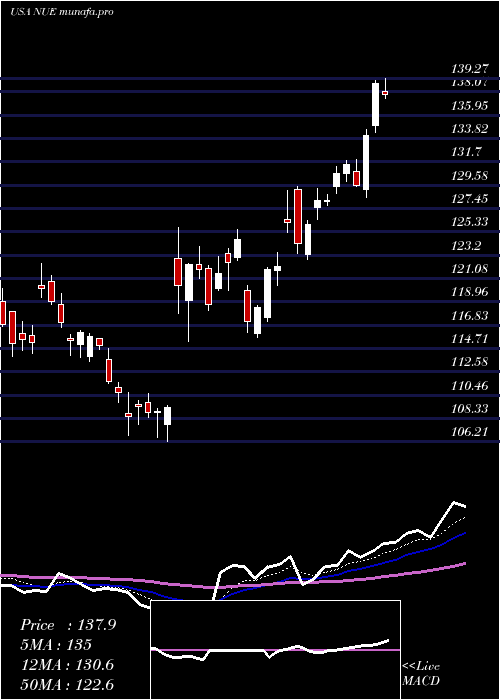Select the 125.33 price axis label
This screenshot has height=700, width=500.
point(470,222)
